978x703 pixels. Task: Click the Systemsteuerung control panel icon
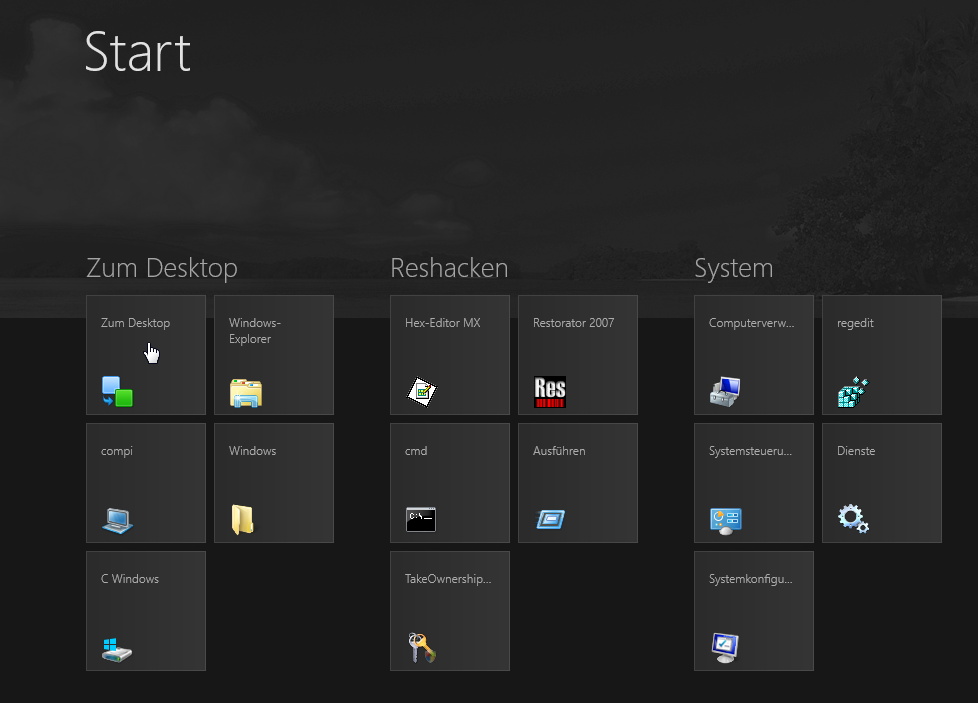(x=725, y=521)
